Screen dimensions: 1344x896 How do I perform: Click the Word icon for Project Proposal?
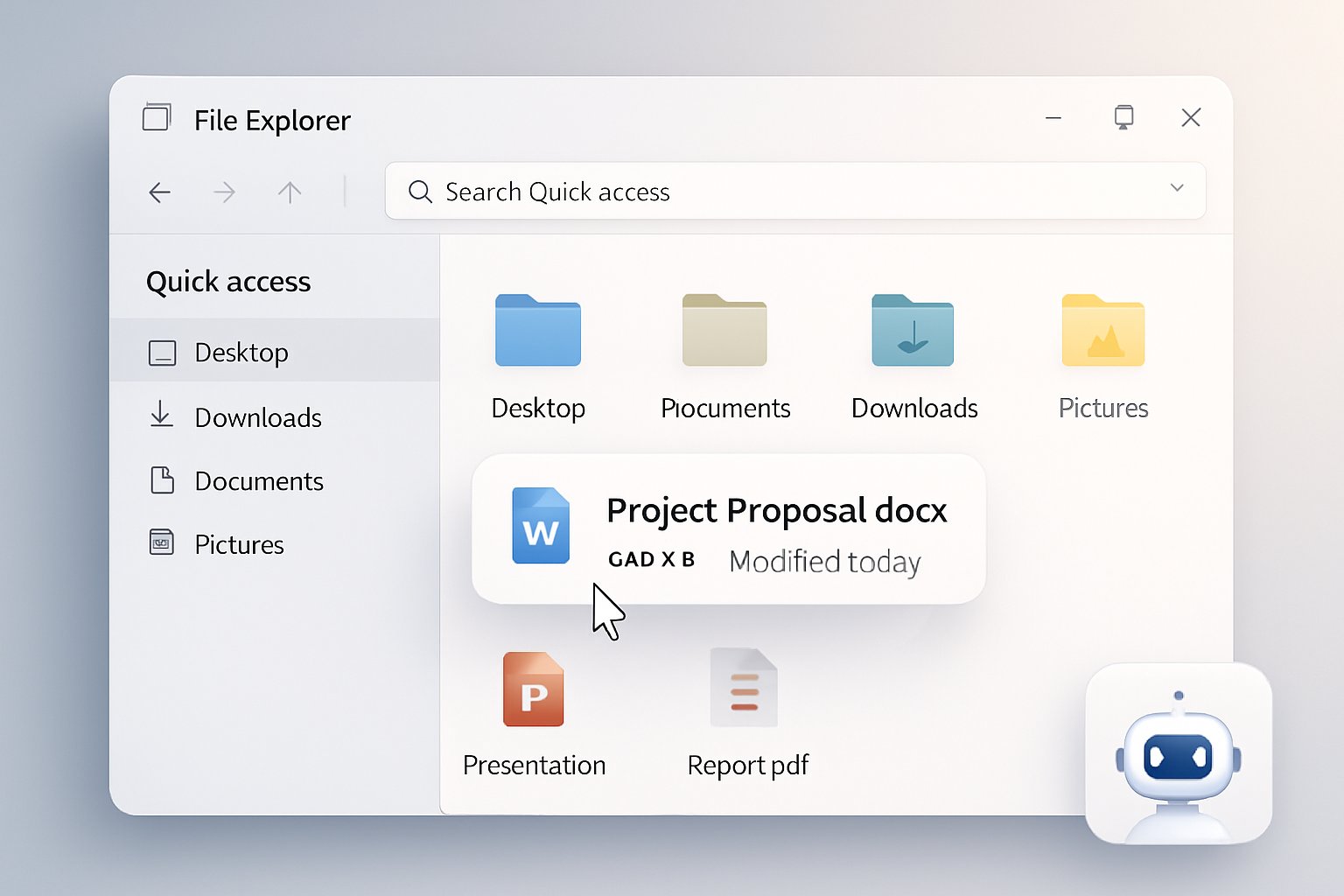tap(541, 526)
